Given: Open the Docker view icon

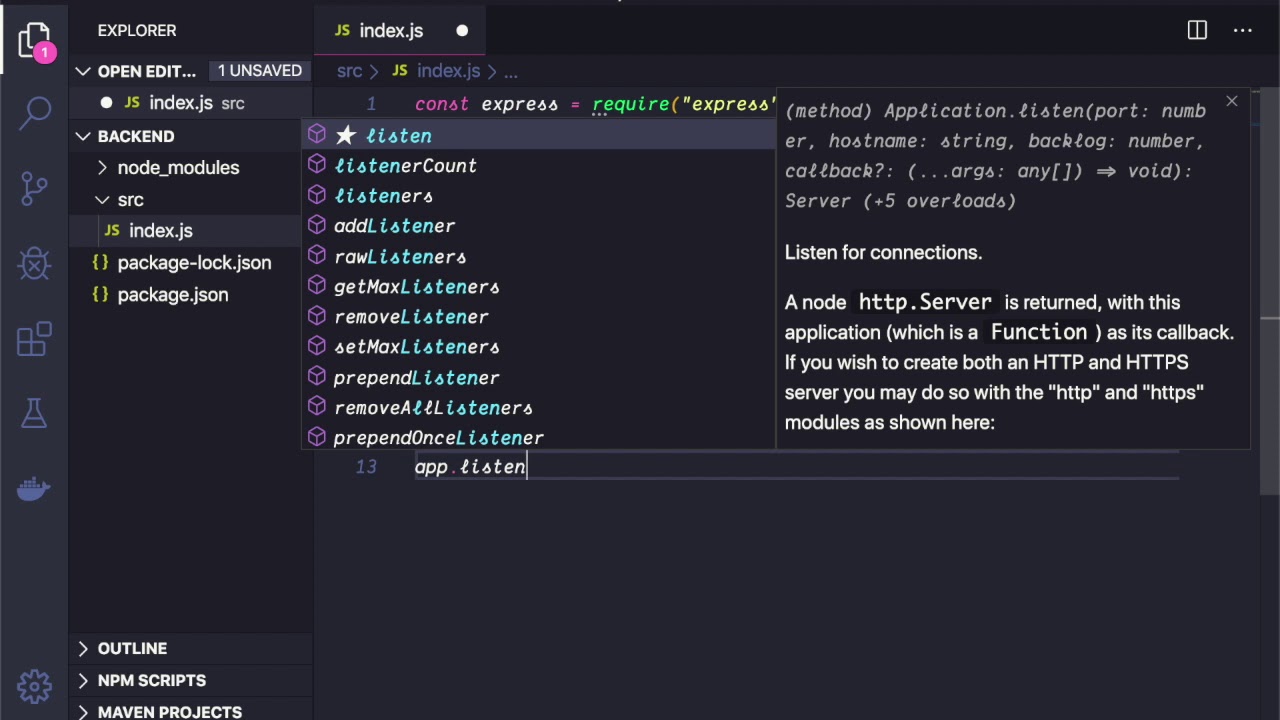Looking at the screenshot, I should pos(35,489).
